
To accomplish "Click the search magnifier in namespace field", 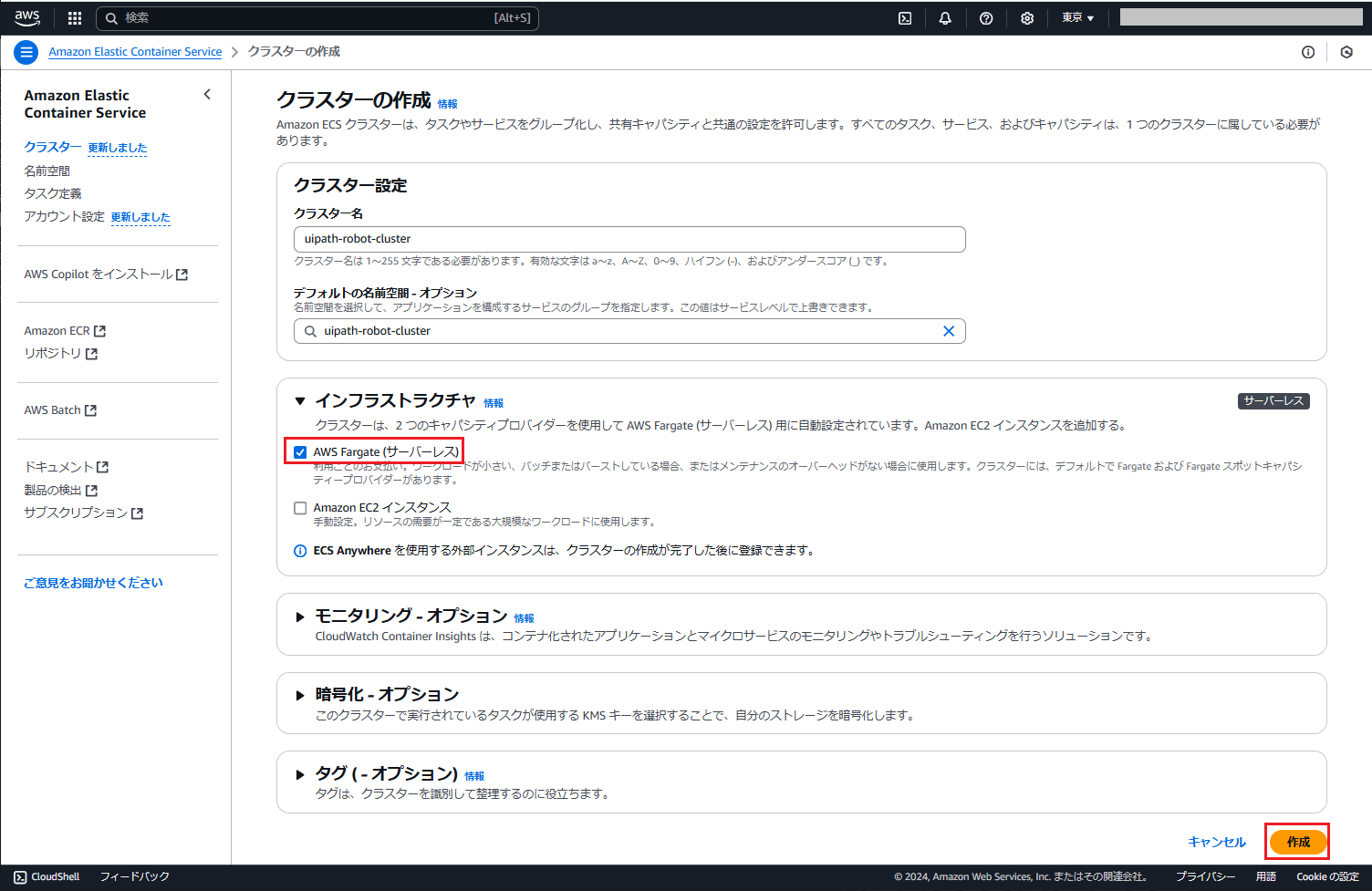I will [x=310, y=331].
